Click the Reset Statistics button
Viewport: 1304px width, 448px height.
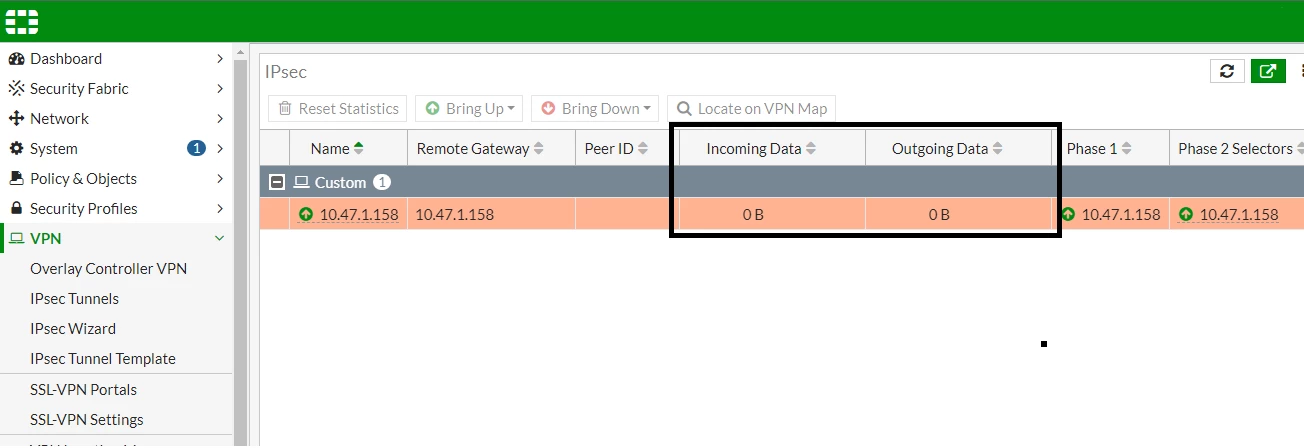[x=338, y=109]
